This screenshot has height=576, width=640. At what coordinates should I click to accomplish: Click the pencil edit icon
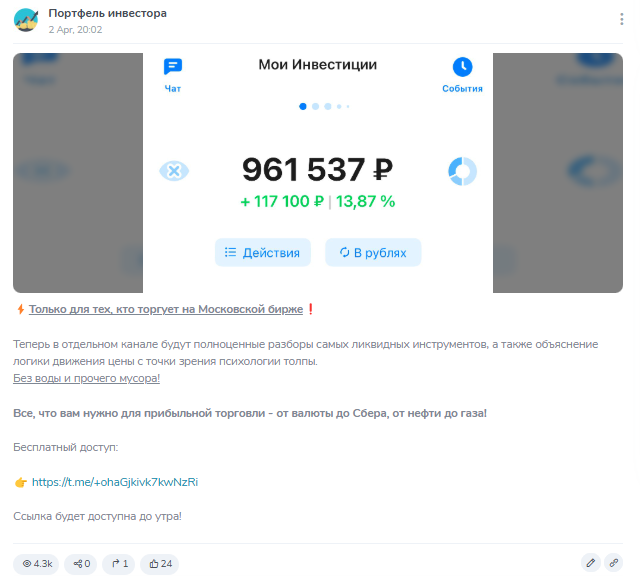pos(591,563)
